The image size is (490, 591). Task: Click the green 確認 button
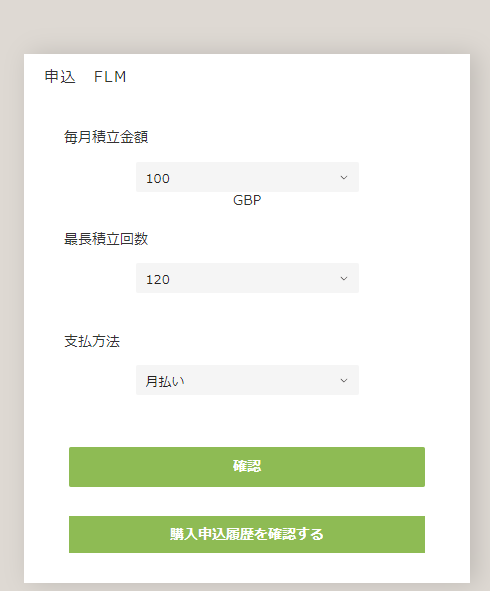[247, 467]
